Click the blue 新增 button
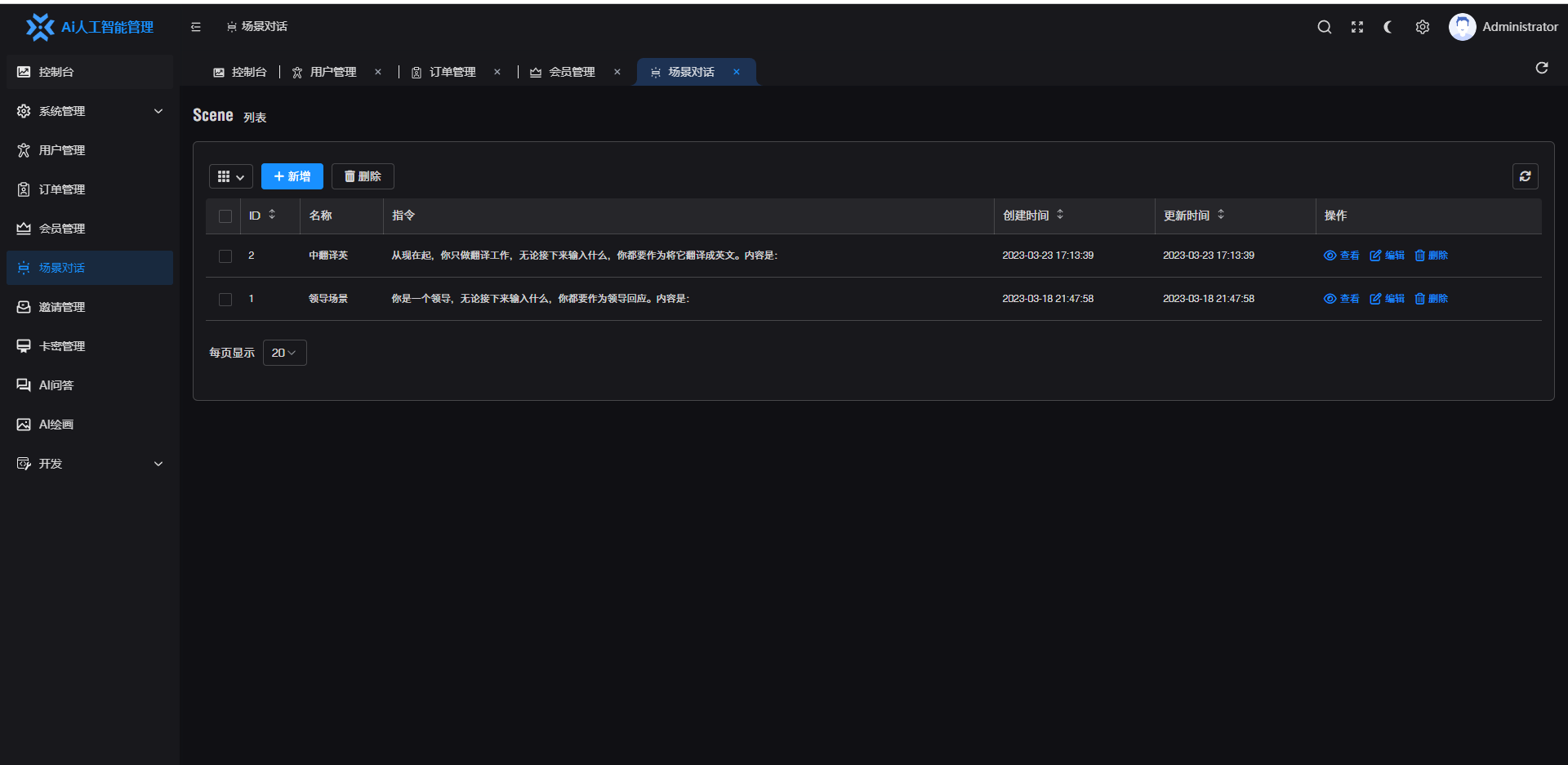This screenshot has width=1568, height=765. tap(292, 176)
